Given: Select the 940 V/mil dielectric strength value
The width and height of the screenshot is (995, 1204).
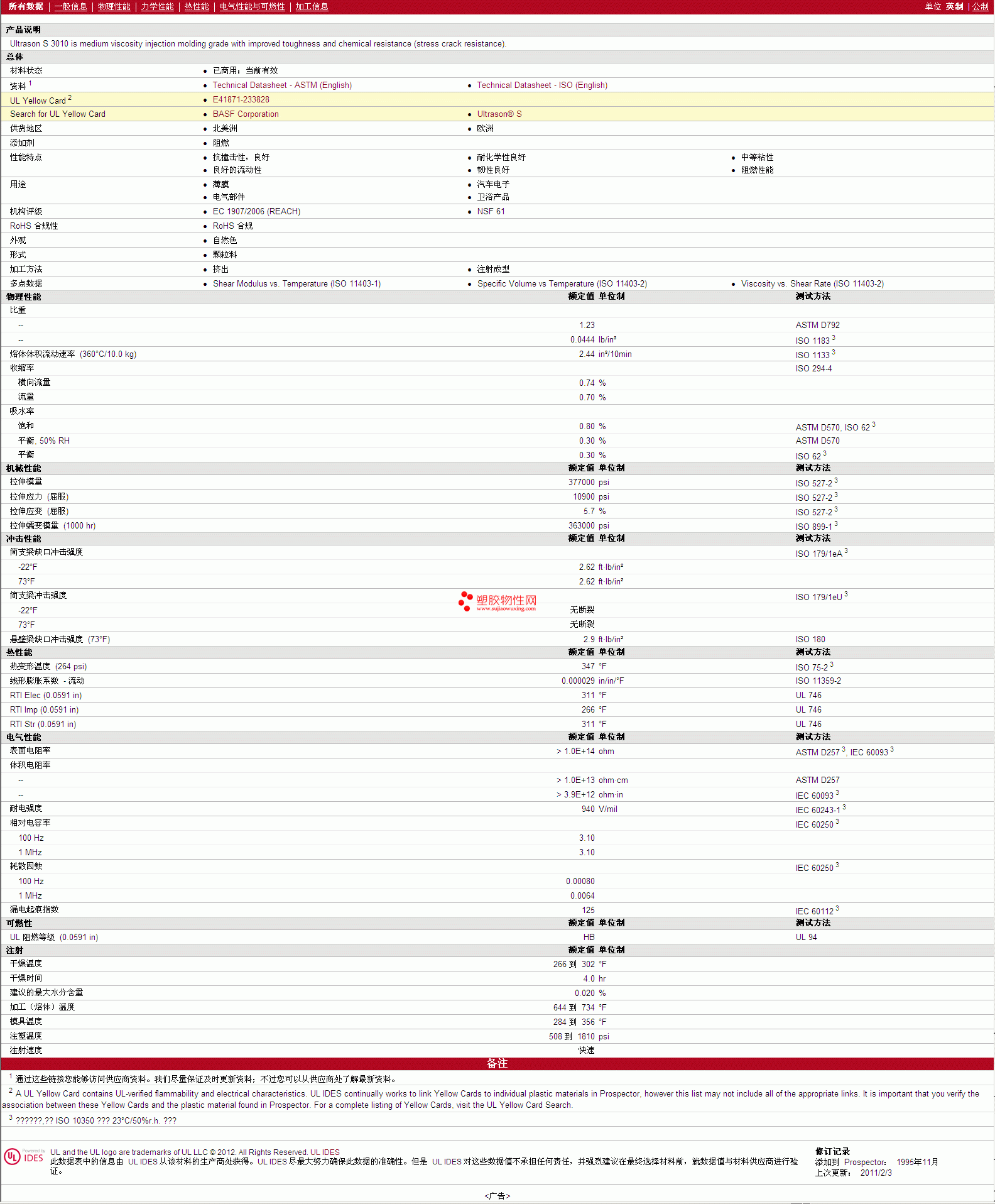Looking at the screenshot, I should [x=599, y=809].
